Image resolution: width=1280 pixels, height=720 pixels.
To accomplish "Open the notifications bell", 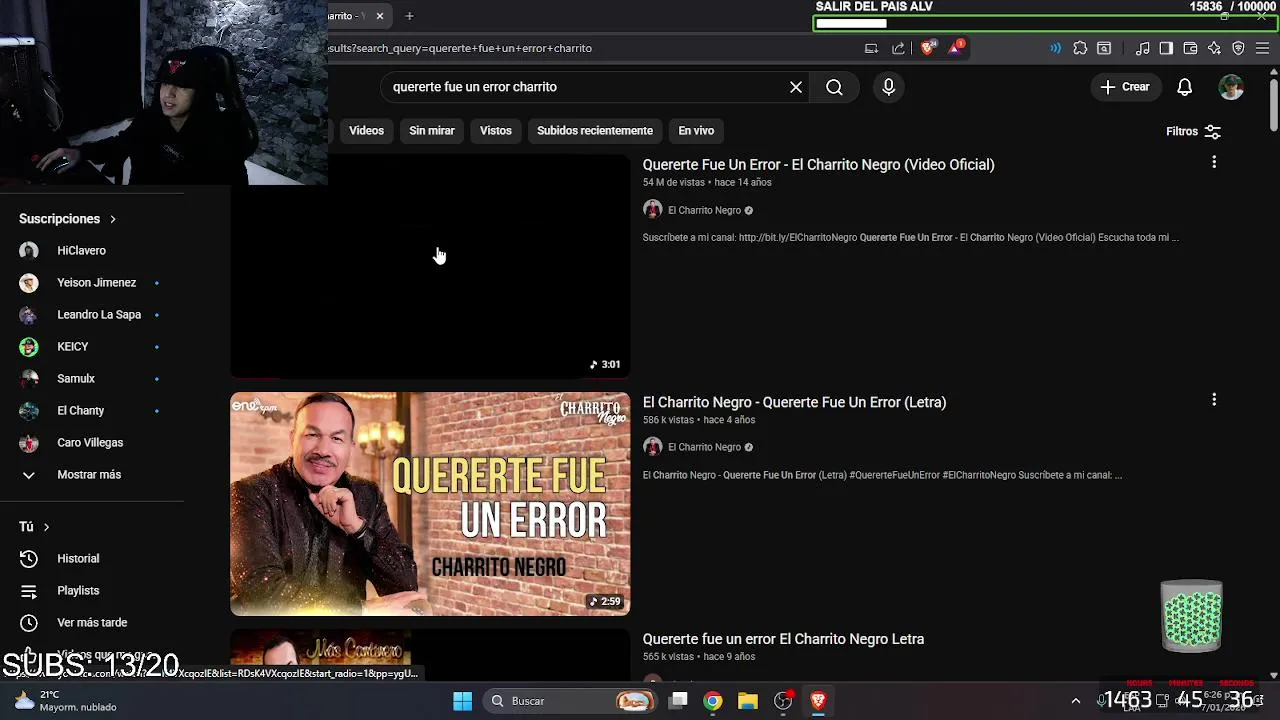I will click(1184, 87).
